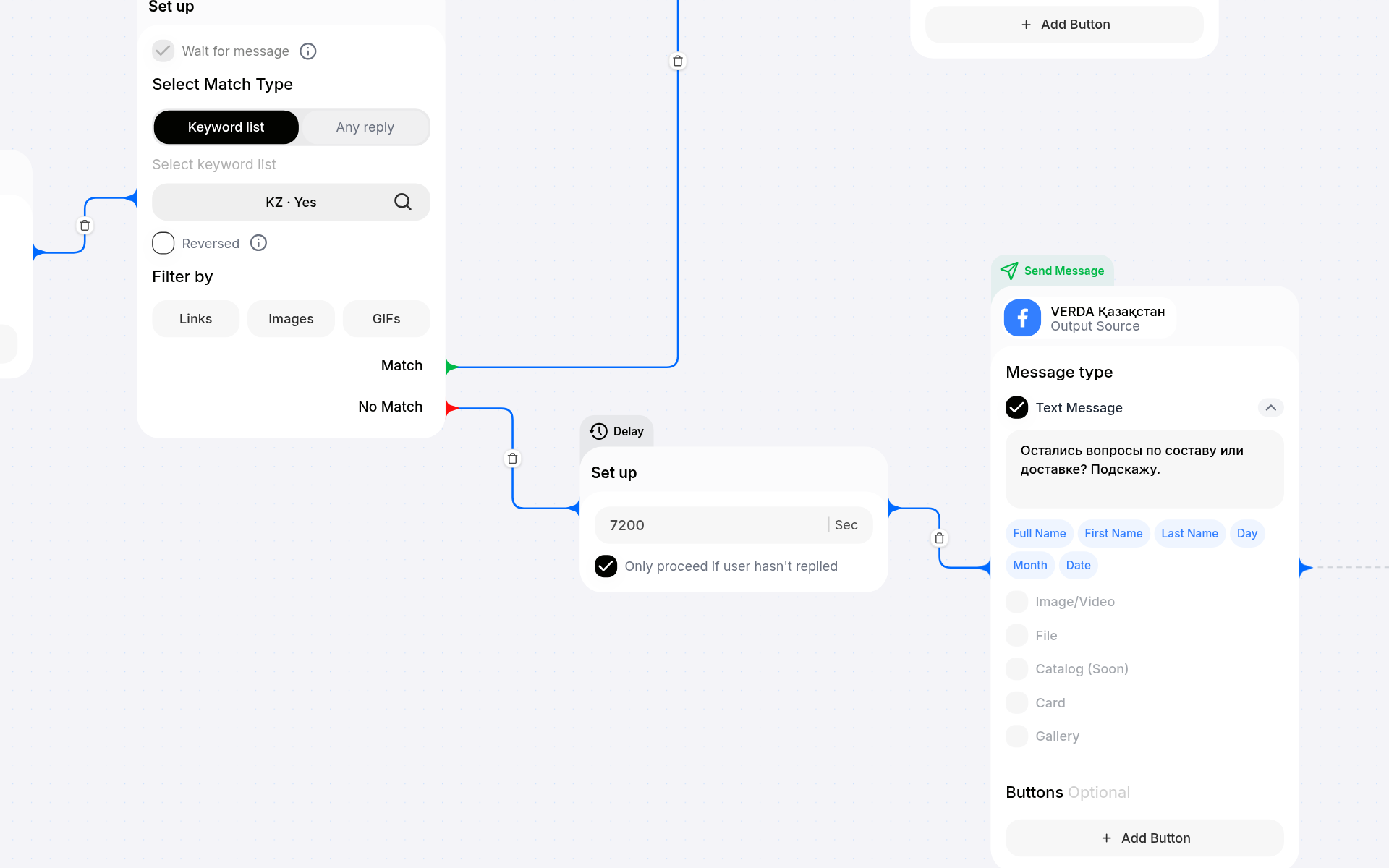The height and width of the screenshot is (868, 1389).
Task: Select the Catalog (Soon) message type
Action: point(1016,669)
